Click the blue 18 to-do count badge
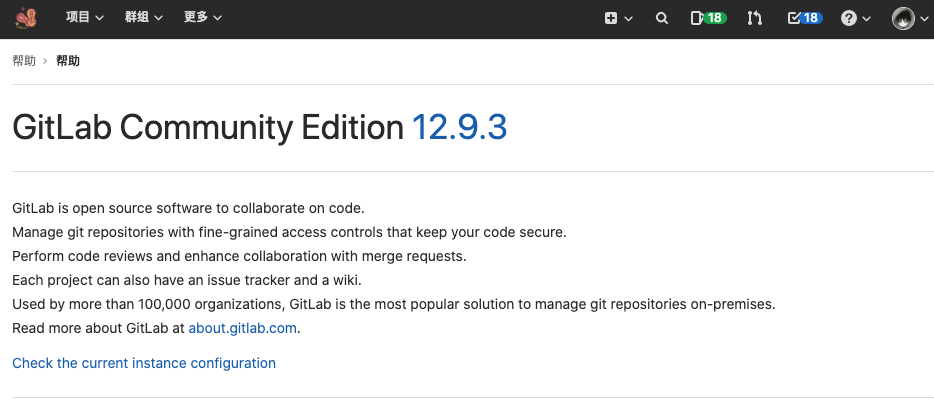Screen dimensions: 934x403 [811, 18]
